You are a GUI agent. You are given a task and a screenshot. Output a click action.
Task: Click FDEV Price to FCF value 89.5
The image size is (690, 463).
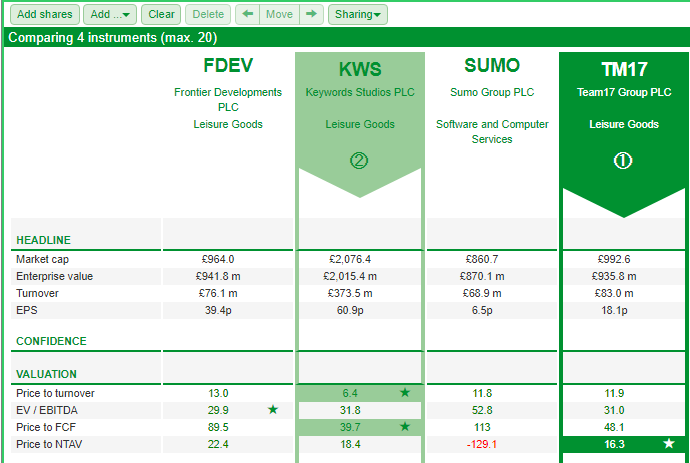tap(218, 427)
